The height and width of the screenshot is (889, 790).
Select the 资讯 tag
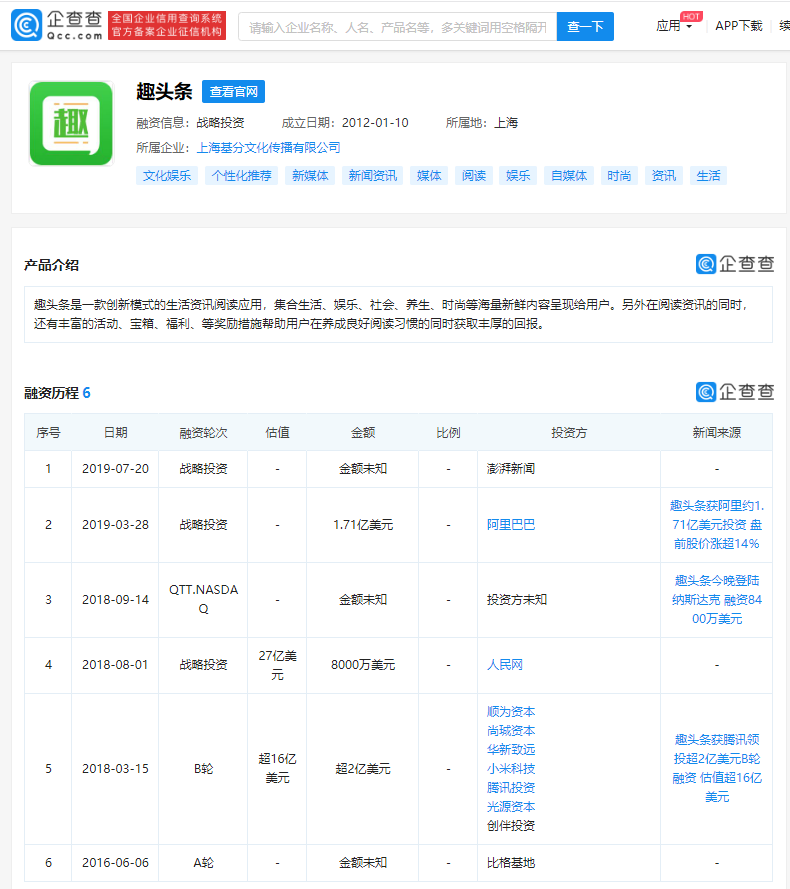coord(664,176)
